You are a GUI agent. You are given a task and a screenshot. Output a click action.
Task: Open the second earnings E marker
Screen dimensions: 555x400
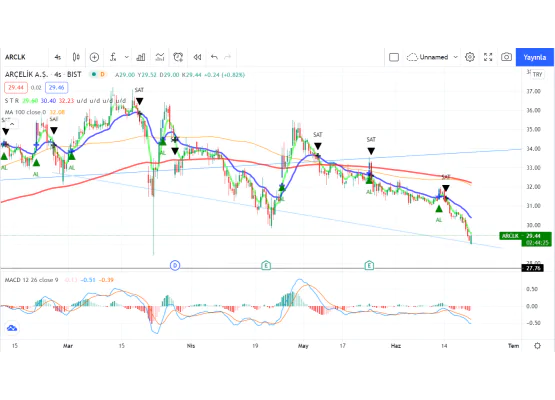[x=369, y=265]
